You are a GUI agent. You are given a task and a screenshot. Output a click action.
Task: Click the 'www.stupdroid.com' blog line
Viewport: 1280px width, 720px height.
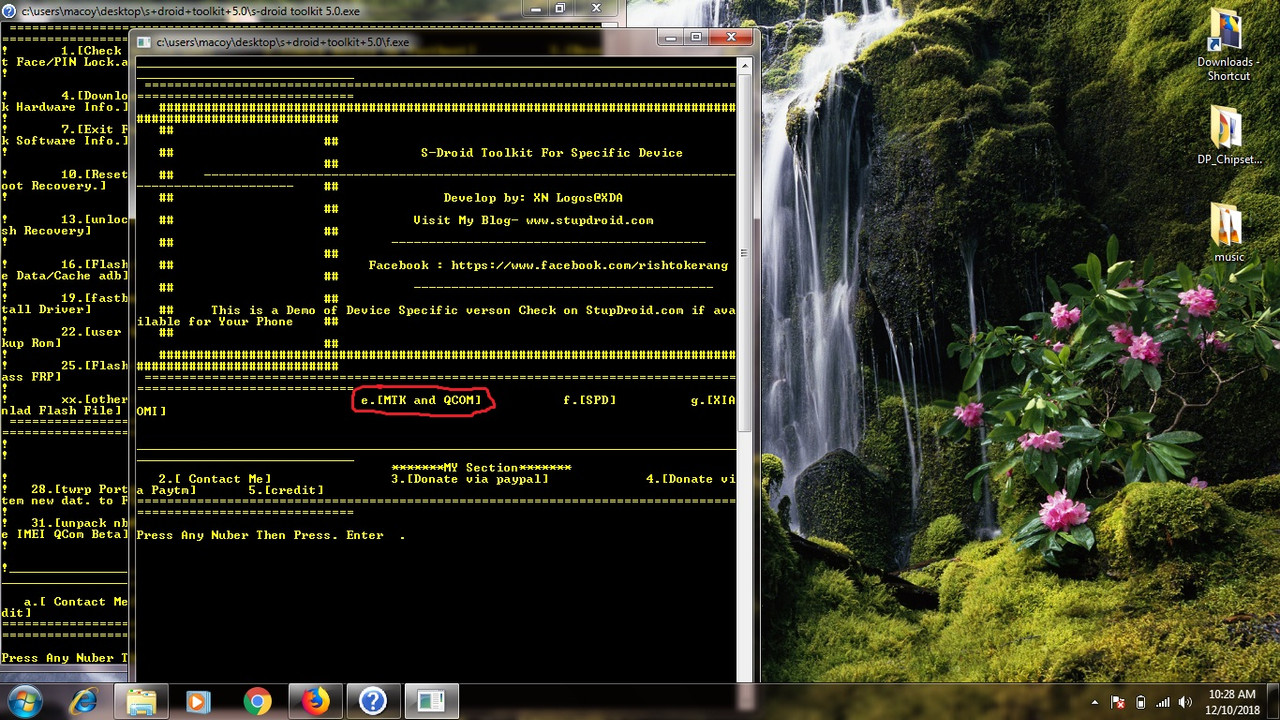pos(533,220)
